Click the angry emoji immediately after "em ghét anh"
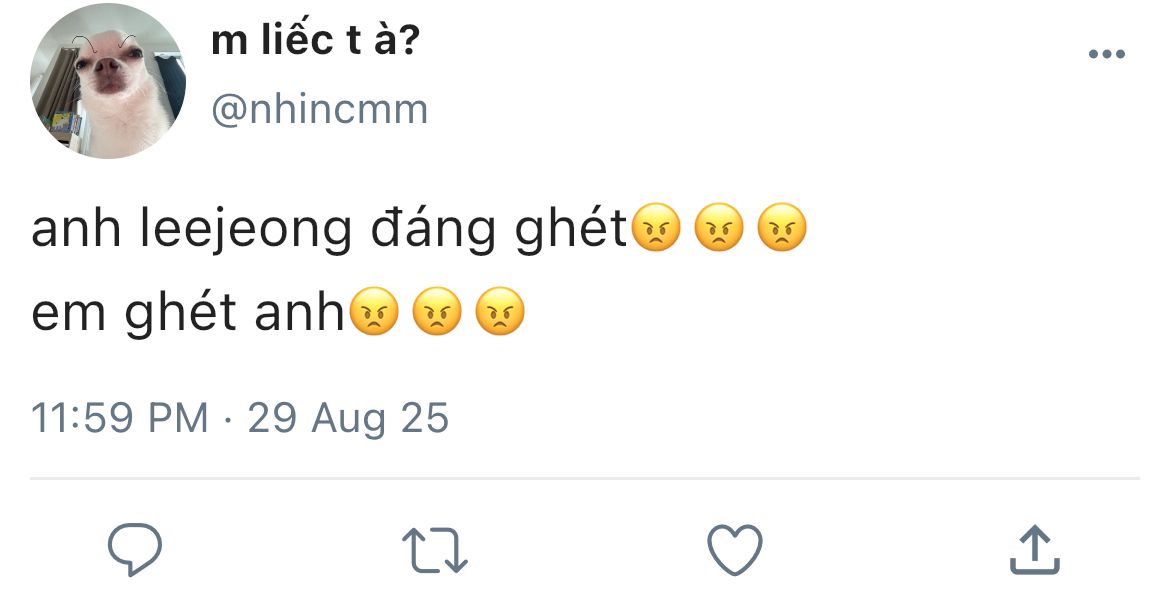Screen dimensions: 1170x613 (374, 312)
